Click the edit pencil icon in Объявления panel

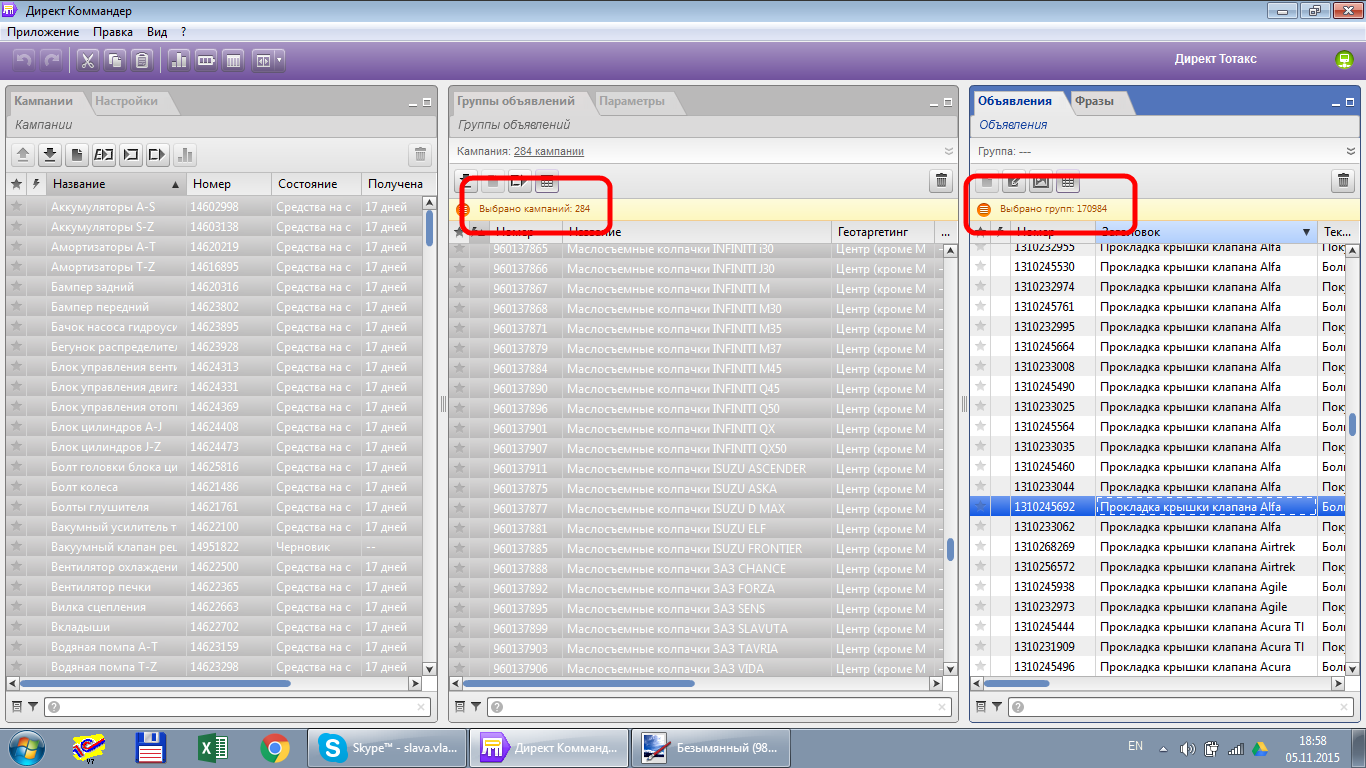tap(1014, 182)
